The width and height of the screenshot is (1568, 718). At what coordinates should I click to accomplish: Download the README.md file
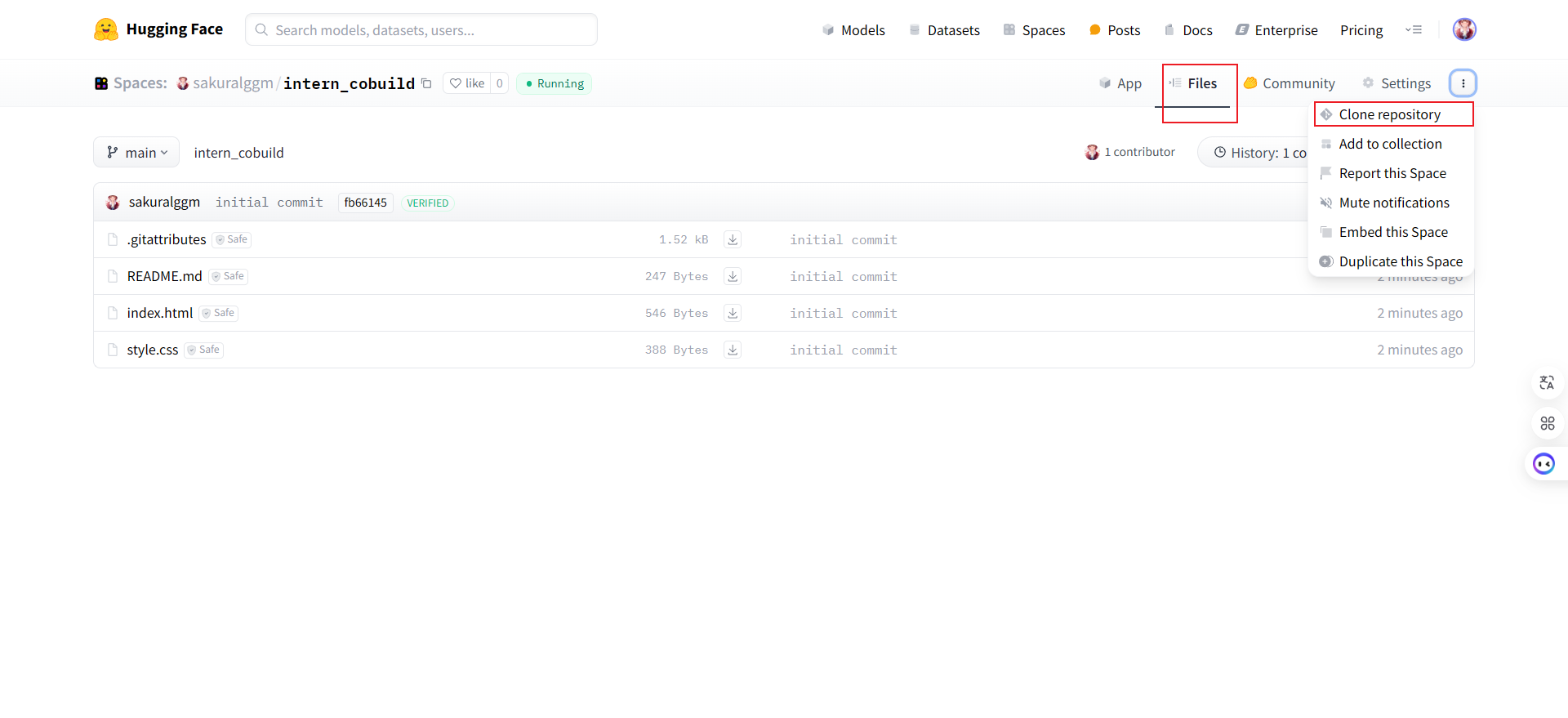733,276
